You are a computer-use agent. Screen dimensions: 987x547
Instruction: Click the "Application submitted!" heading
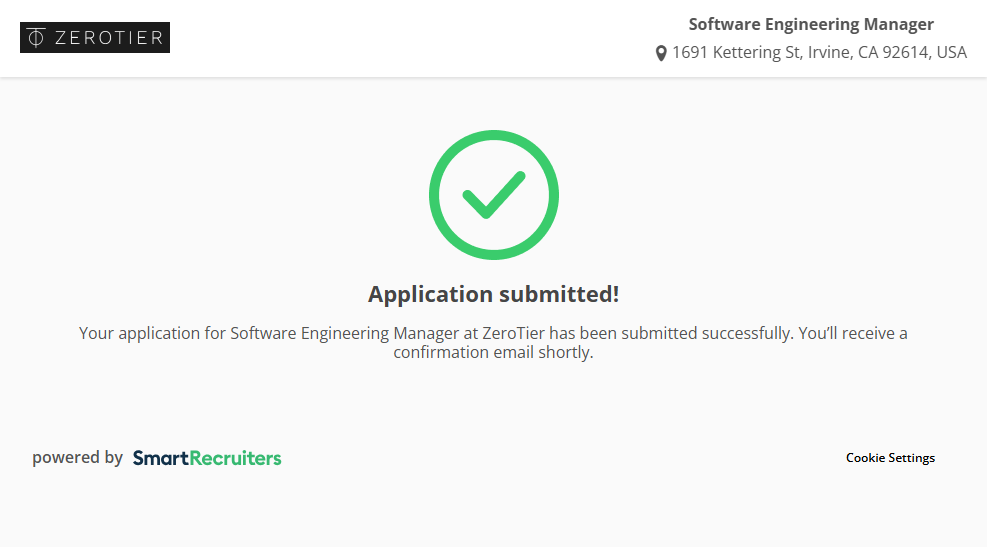coord(494,294)
